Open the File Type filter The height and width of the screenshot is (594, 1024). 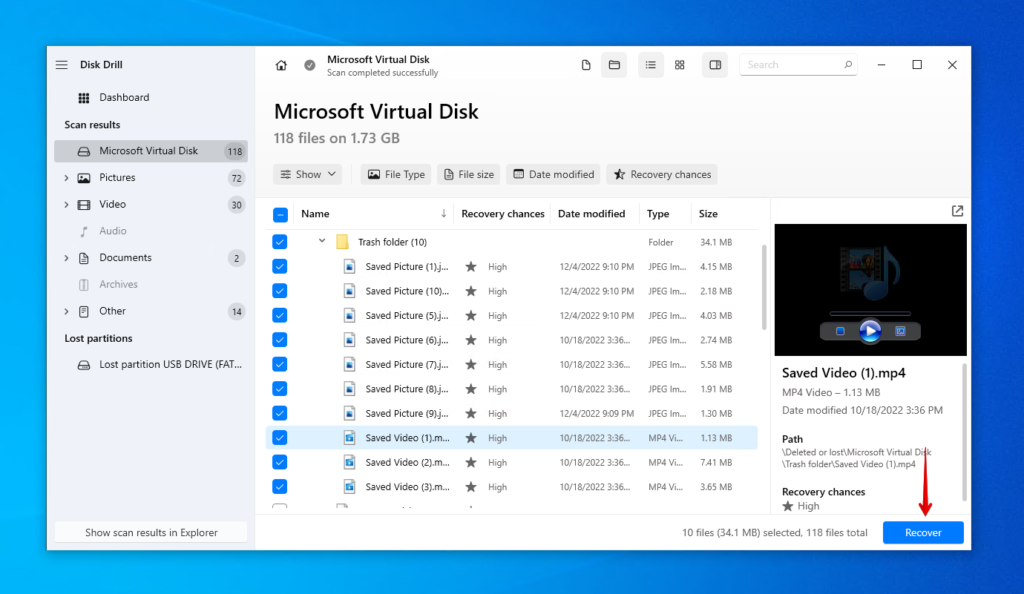395,174
